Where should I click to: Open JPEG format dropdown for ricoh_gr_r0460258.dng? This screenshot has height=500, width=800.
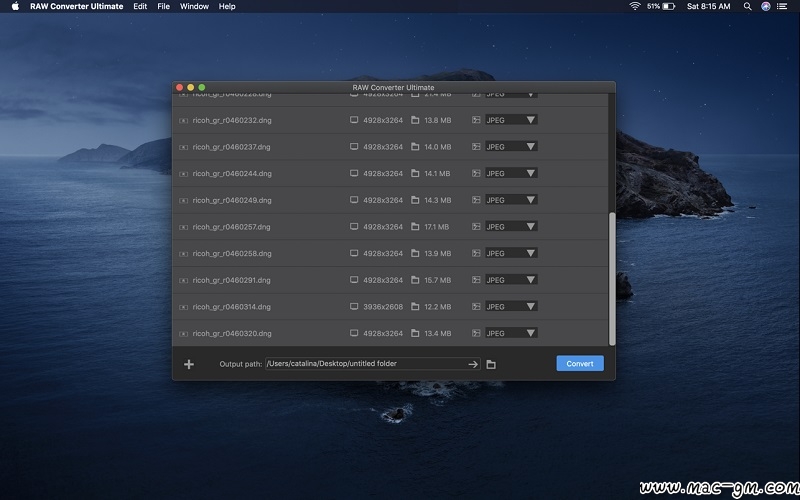pos(511,253)
